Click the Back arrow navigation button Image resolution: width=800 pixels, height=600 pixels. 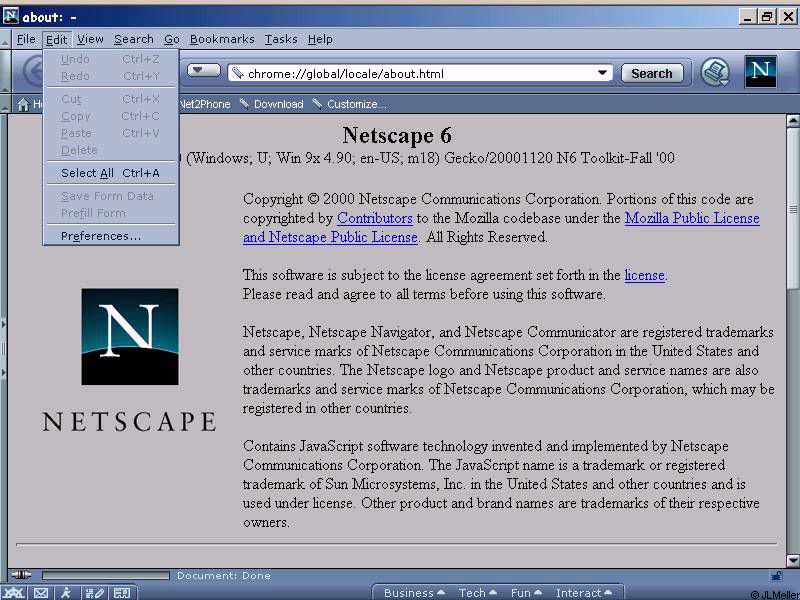point(33,72)
